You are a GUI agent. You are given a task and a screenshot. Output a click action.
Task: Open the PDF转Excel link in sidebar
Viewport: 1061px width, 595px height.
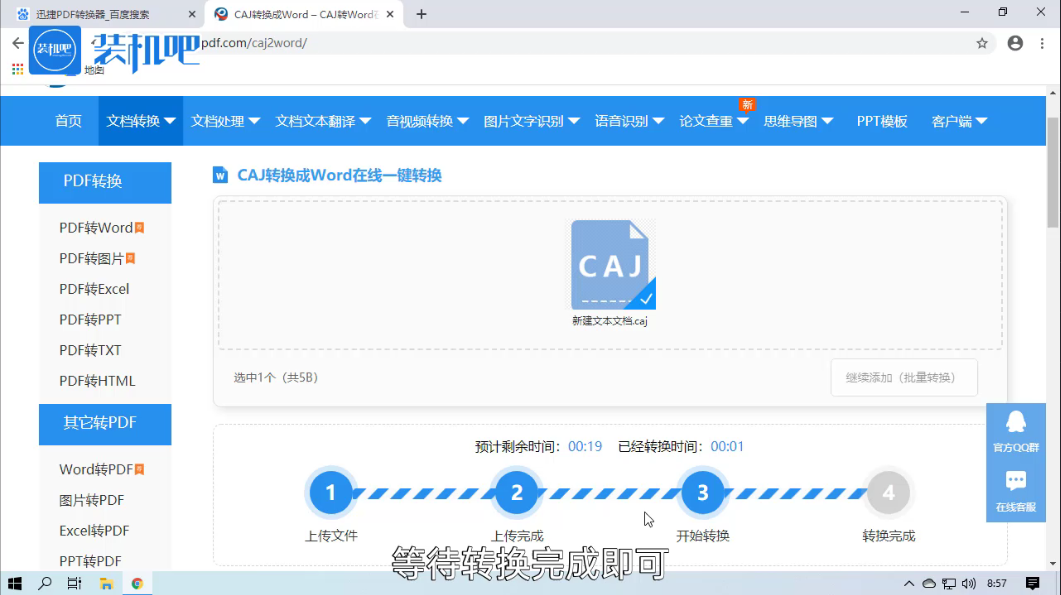click(94, 289)
